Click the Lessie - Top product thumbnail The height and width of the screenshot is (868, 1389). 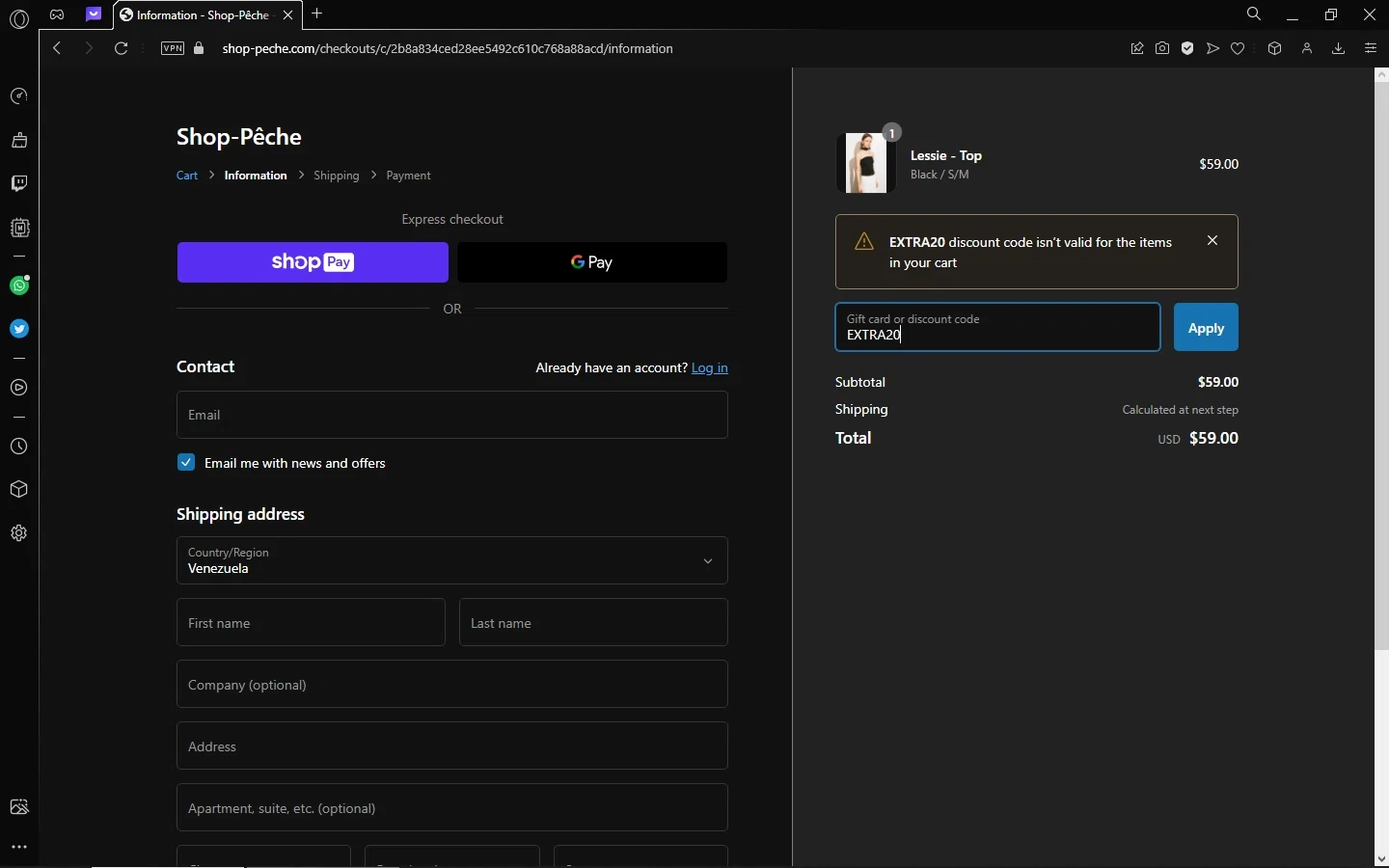(865, 163)
